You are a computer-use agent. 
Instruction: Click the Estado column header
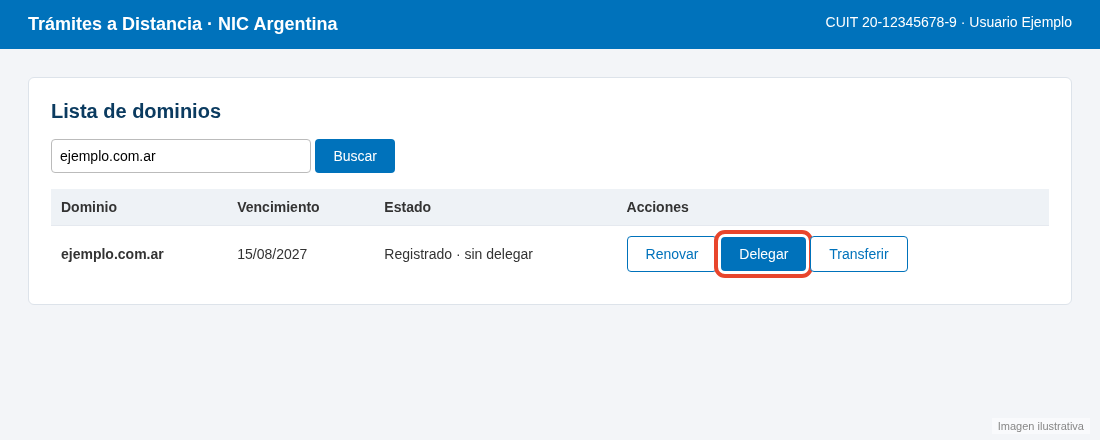[x=407, y=207]
